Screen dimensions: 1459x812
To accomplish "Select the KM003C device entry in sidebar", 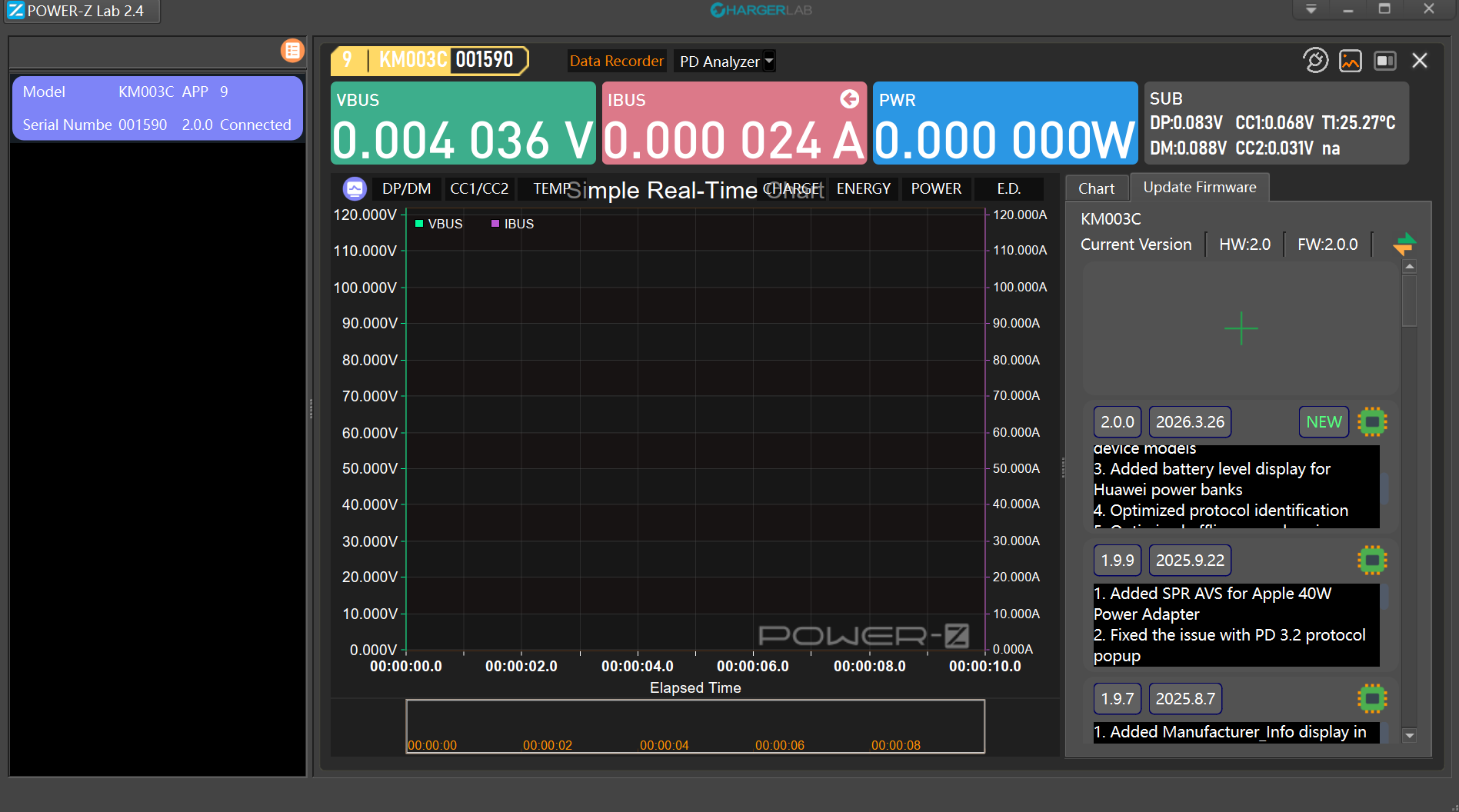I will click(157, 108).
